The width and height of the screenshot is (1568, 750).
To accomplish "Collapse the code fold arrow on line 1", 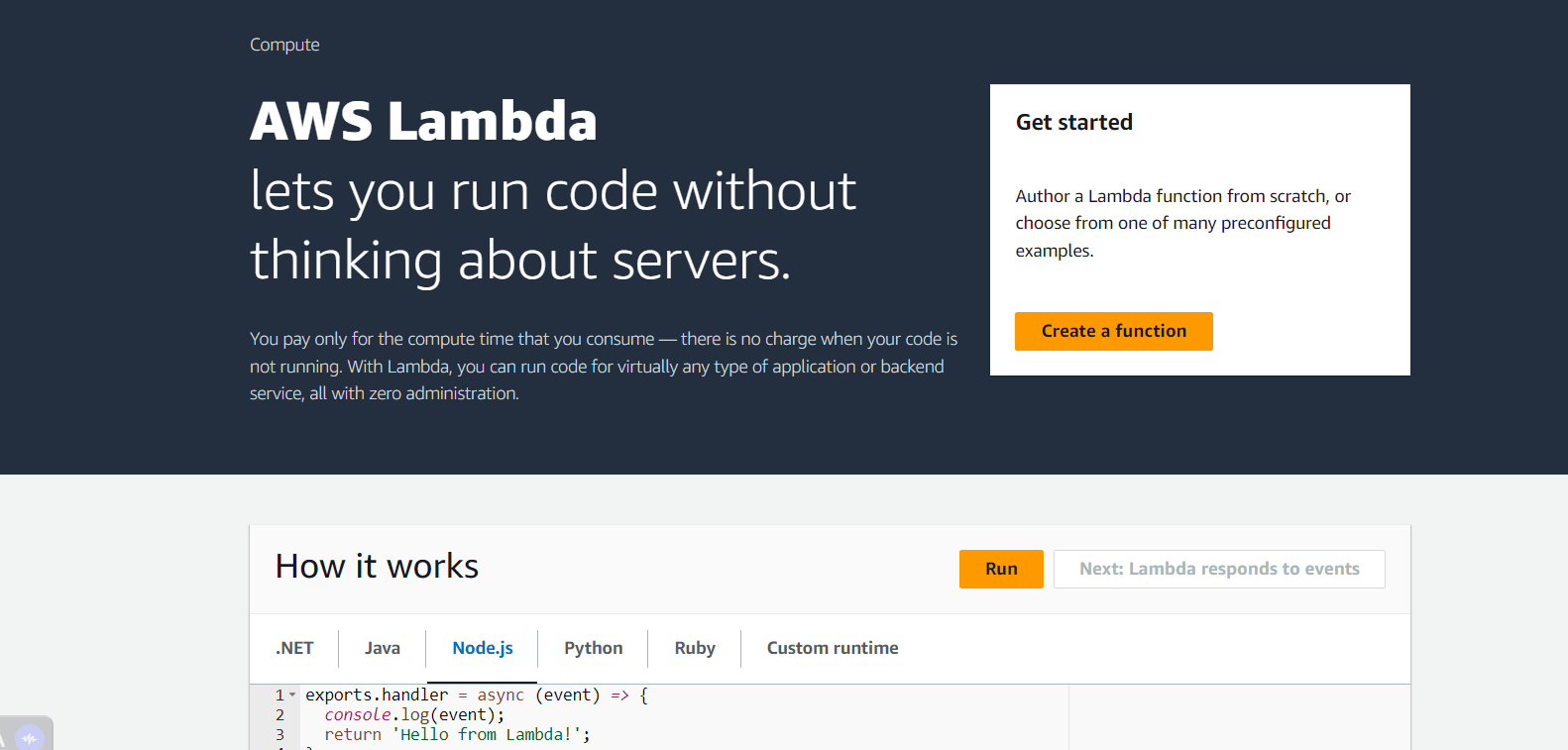I will coord(292,695).
